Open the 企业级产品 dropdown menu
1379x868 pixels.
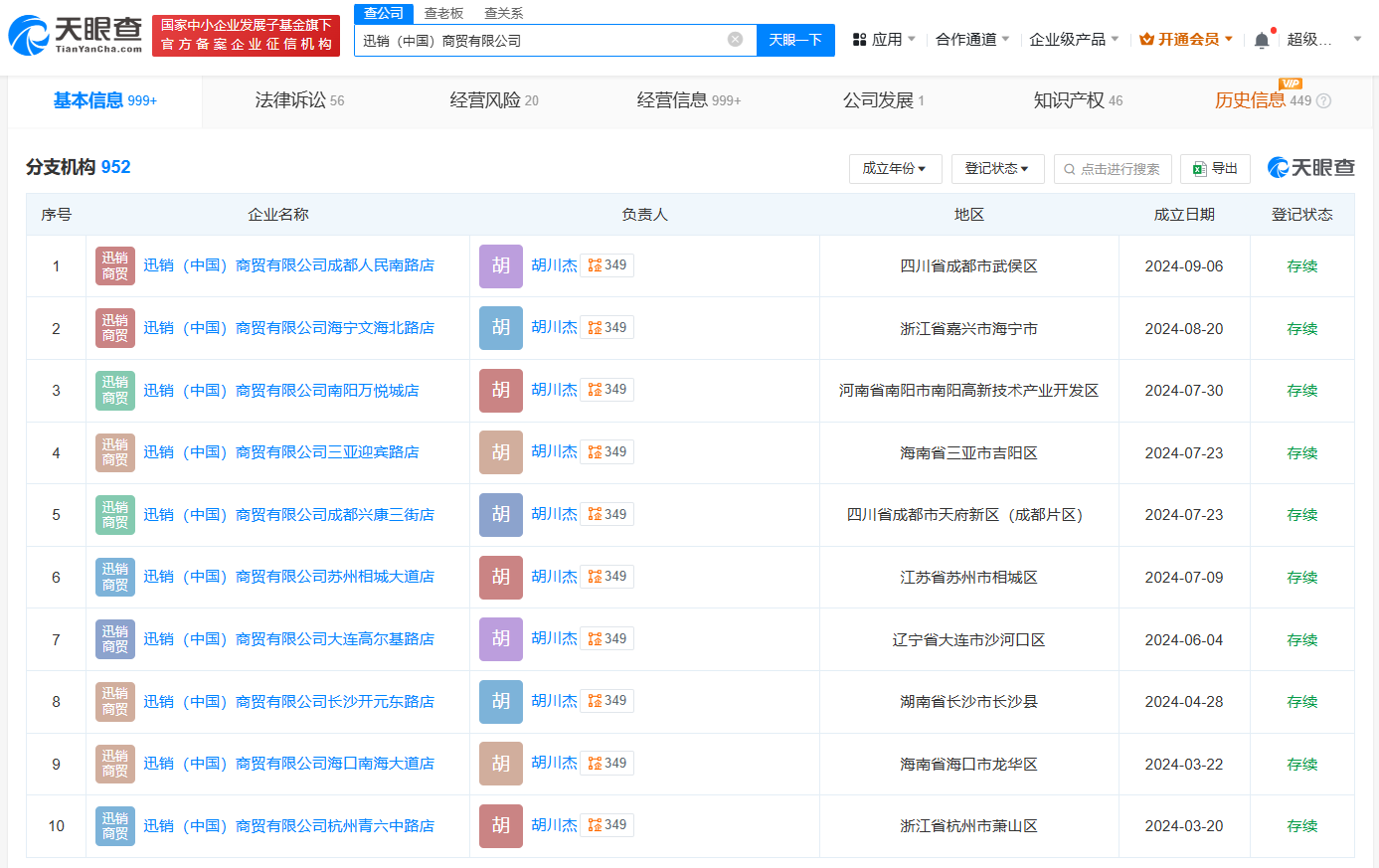point(1074,40)
